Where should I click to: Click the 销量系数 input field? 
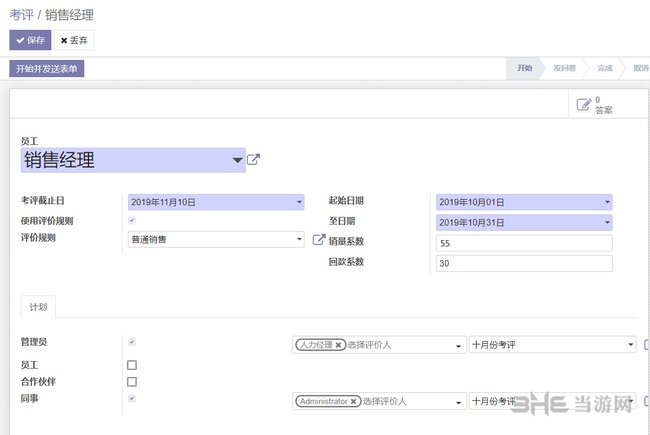coord(524,243)
